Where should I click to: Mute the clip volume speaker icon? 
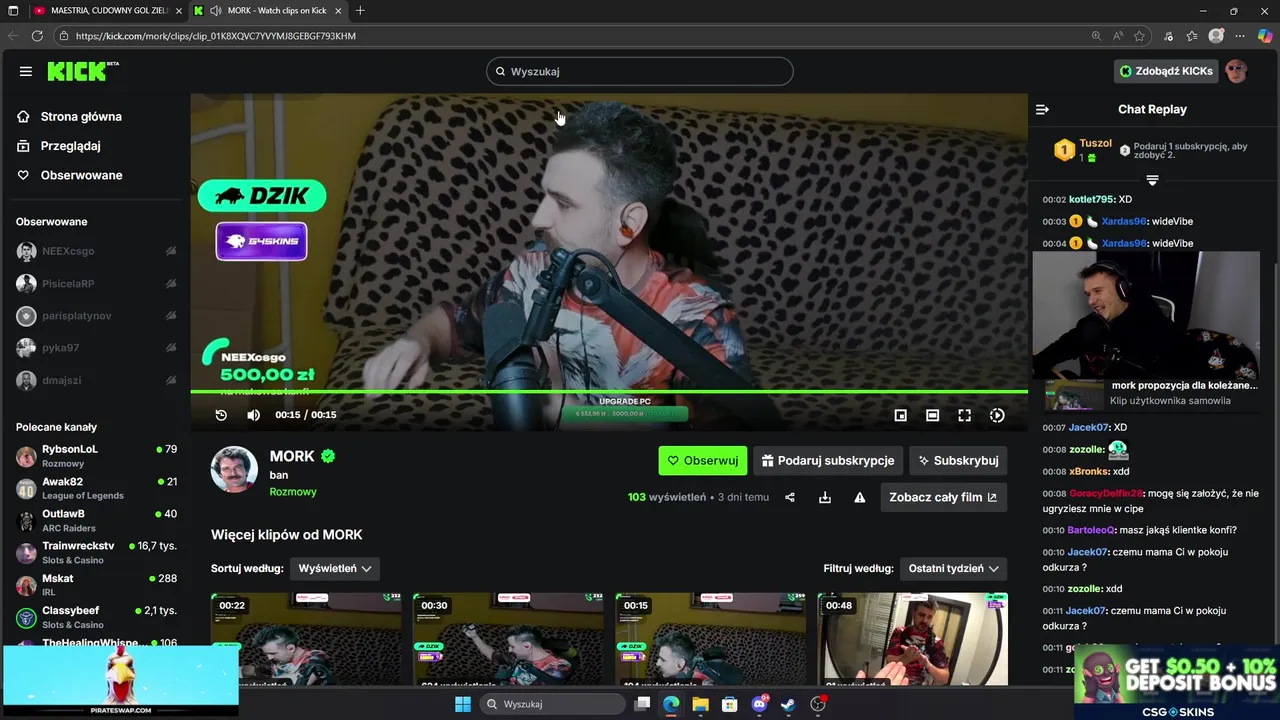(253, 415)
